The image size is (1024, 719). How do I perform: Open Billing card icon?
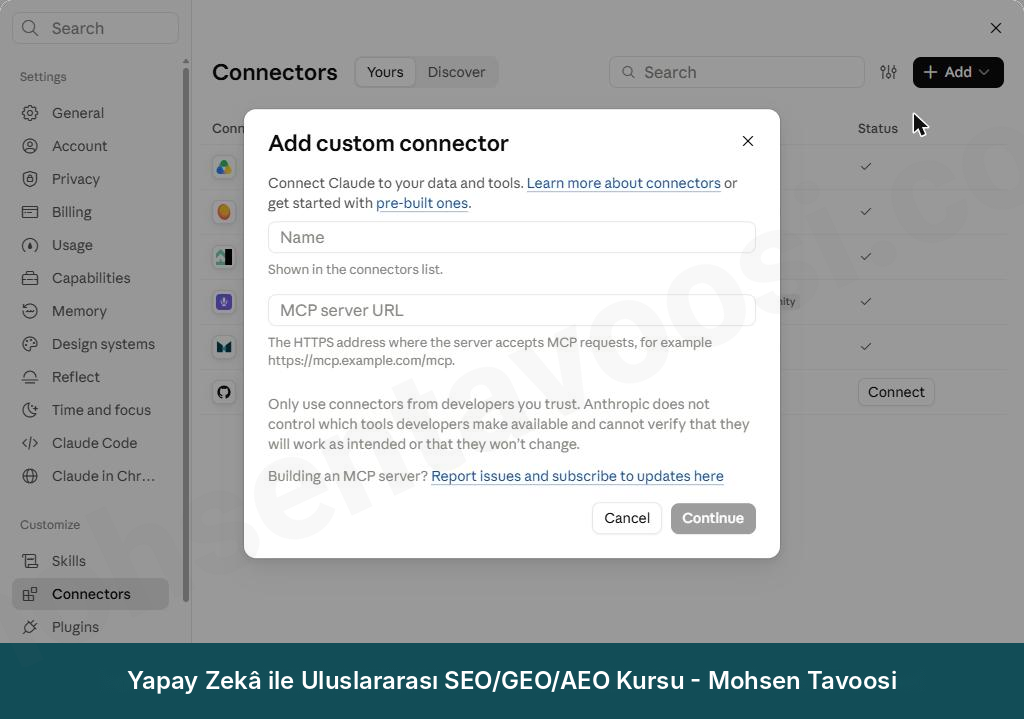[x=30, y=212]
